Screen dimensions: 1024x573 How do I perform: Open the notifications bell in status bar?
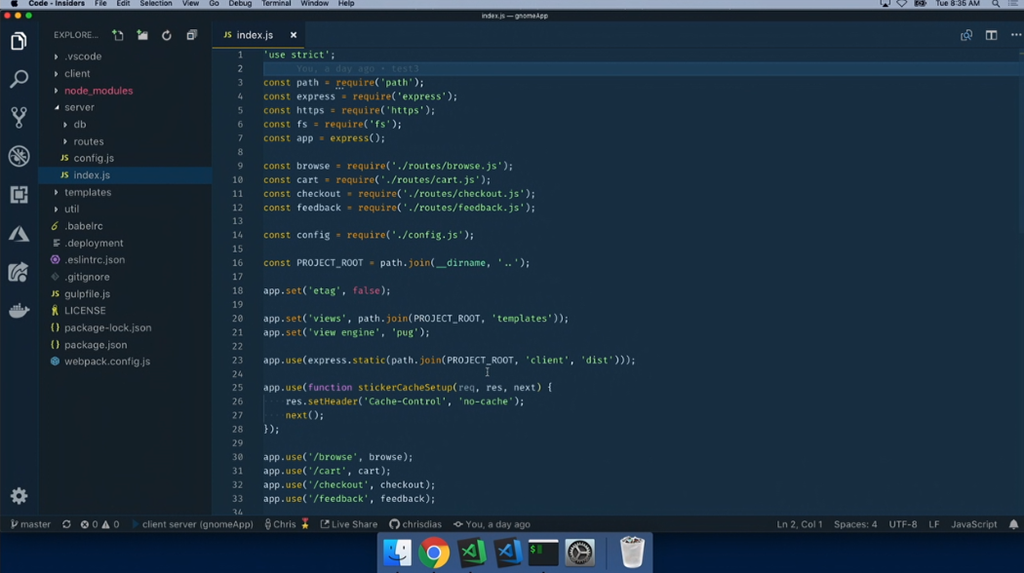point(1013,524)
